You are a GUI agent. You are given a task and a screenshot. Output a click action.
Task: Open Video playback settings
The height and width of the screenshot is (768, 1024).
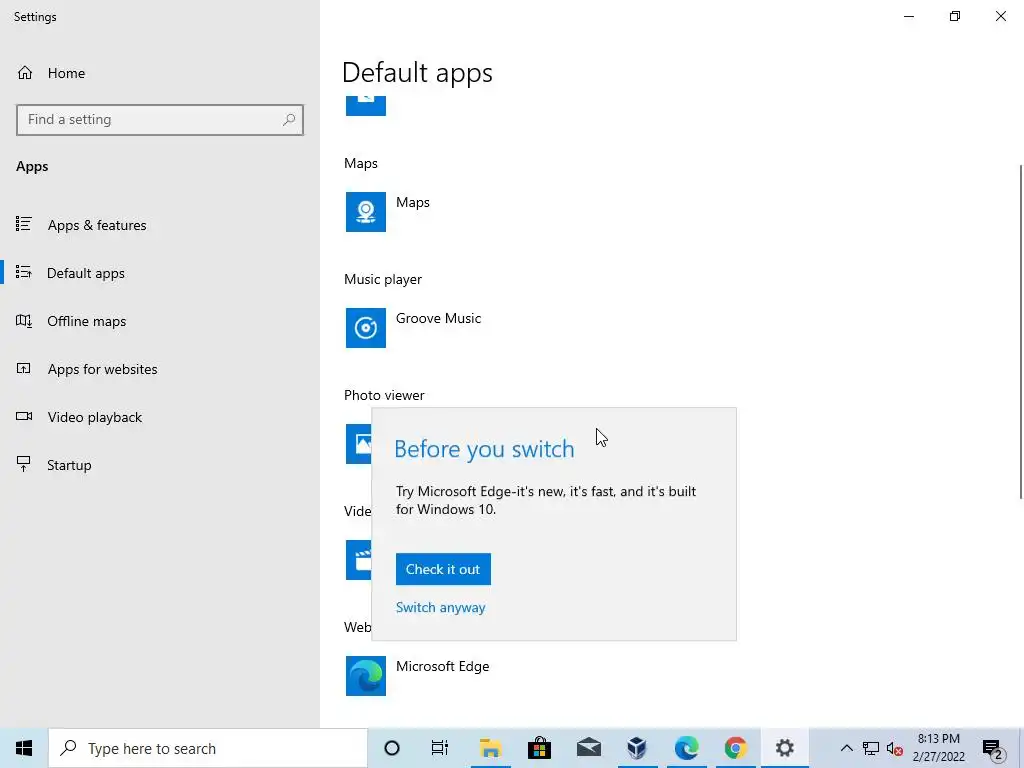[94, 417]
